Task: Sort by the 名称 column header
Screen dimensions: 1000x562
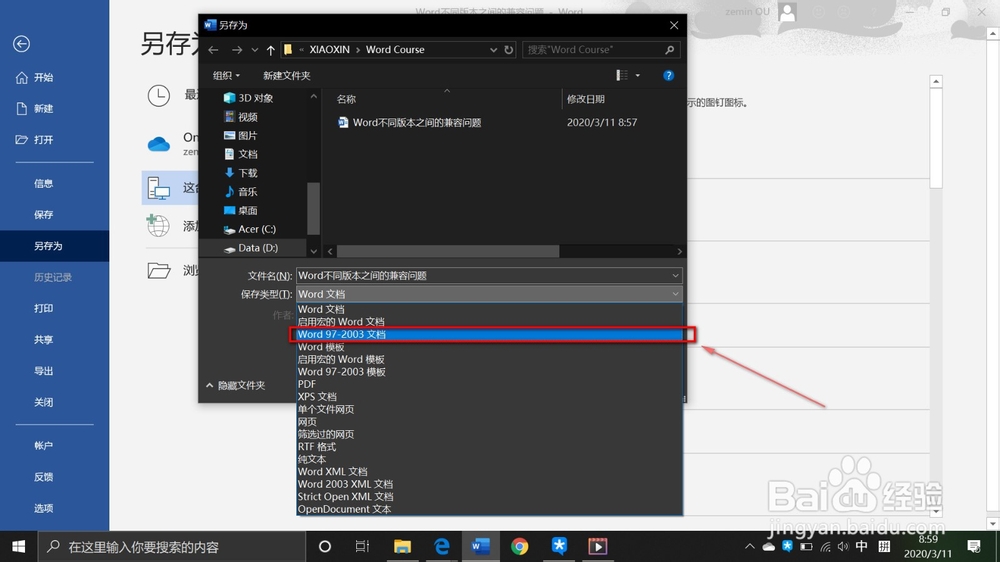Action: pos(346,99)
